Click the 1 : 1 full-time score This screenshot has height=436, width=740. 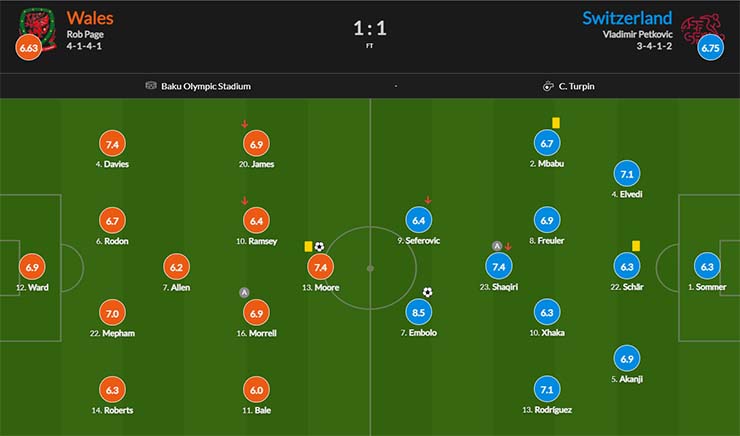click(x=370, y=28)
